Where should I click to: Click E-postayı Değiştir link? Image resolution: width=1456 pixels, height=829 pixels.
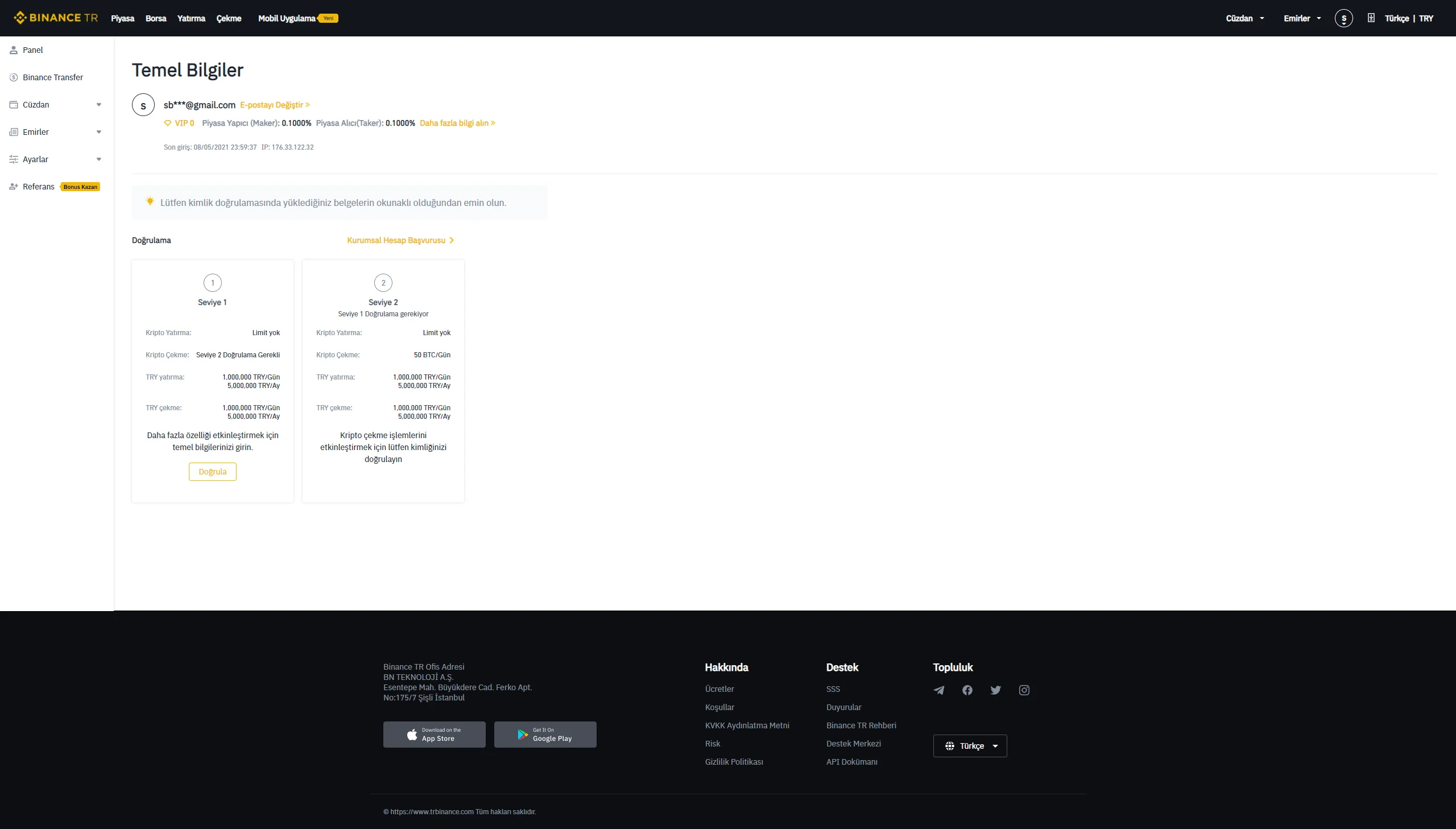275,105
